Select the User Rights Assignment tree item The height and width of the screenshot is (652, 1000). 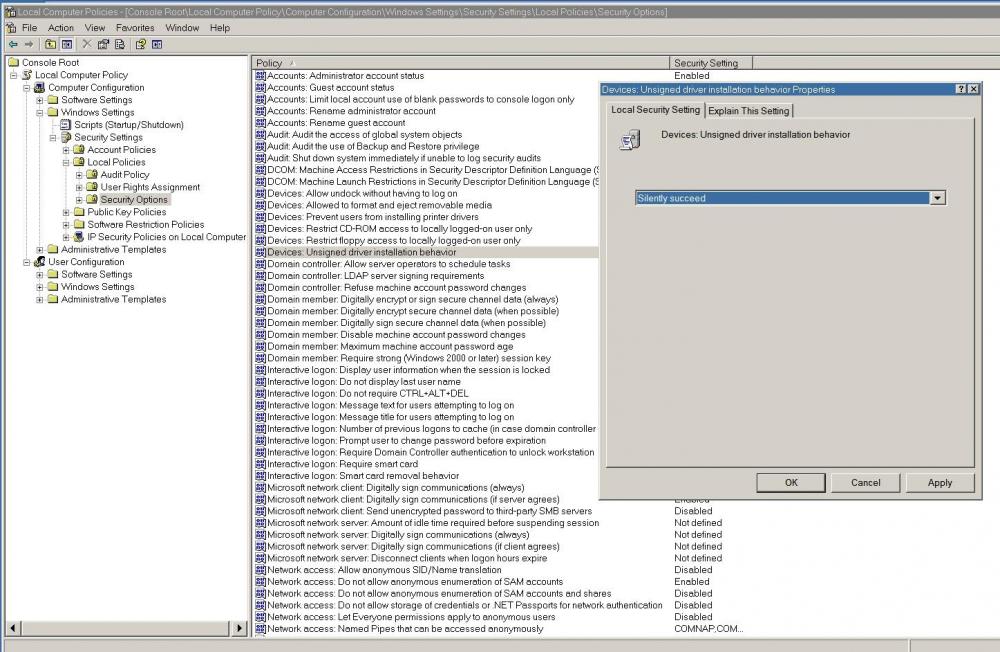point(149,187)
